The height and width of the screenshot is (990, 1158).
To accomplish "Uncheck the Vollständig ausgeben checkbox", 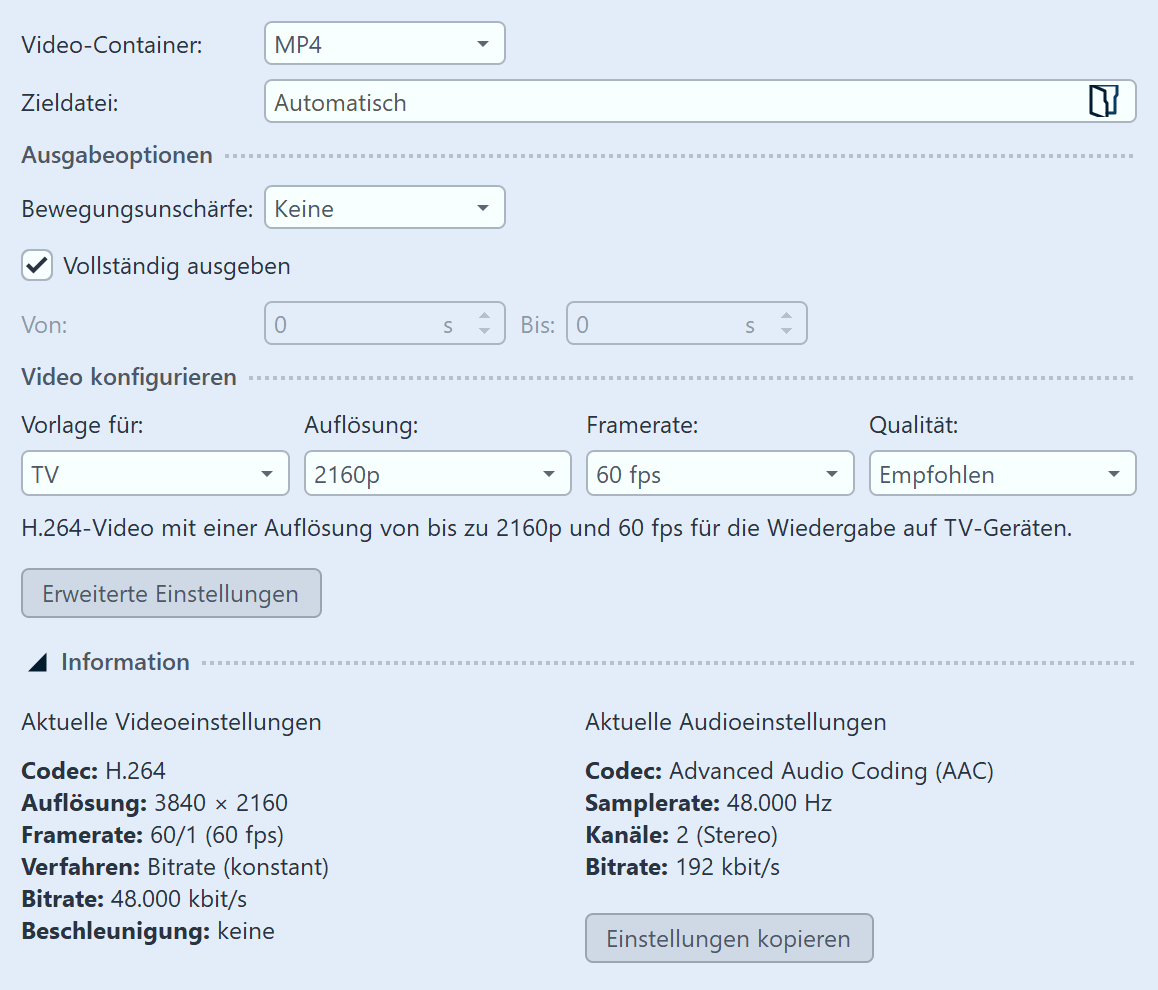I will click(37, 266).
